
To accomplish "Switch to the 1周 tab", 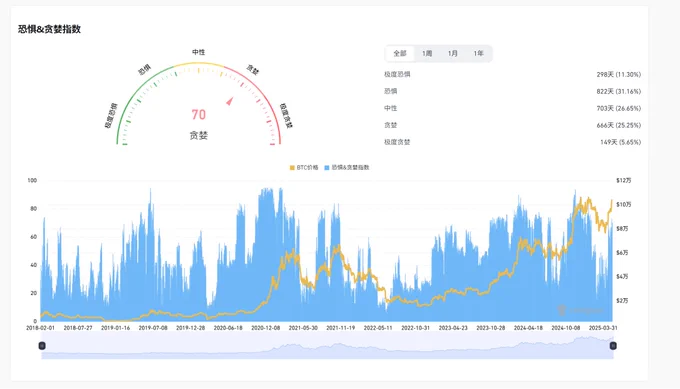I will [x=427, y=53].
